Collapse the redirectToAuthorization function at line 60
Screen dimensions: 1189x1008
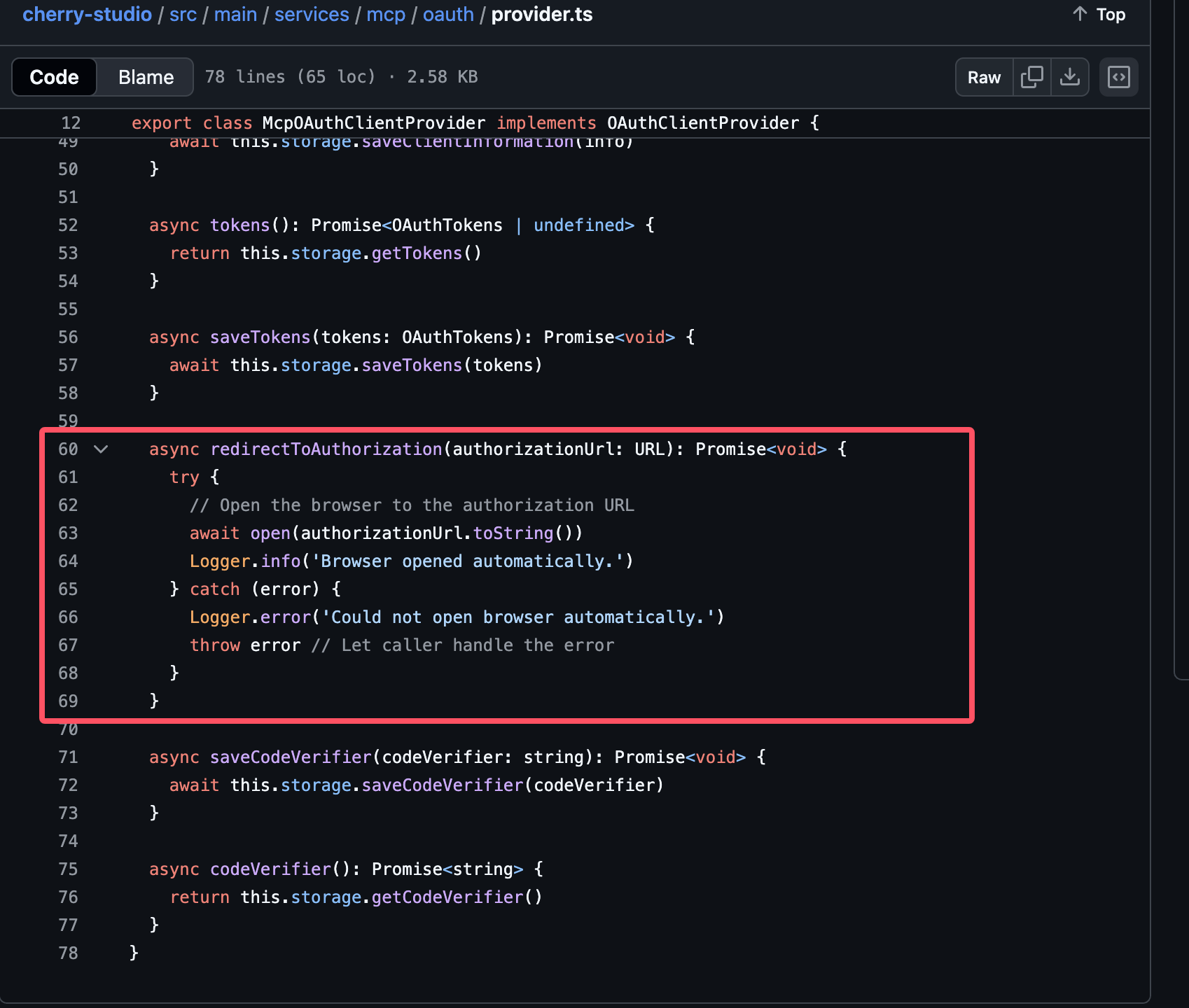pyautogui.click(x=101, y=449)
